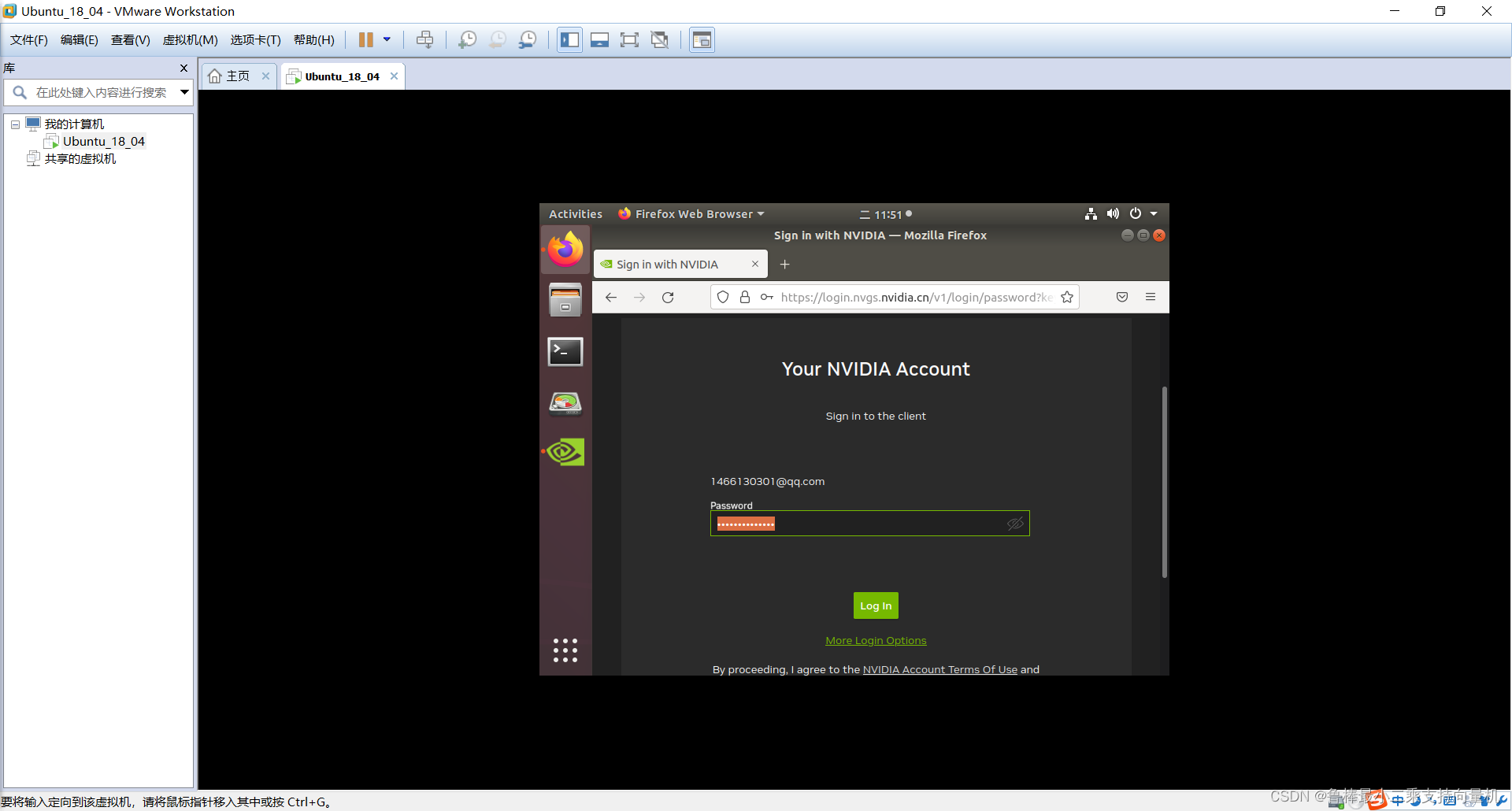The width and height of the screenshot is (1512, 811).
Task: Click the Save to Pocket icon
Action: 1122,297
